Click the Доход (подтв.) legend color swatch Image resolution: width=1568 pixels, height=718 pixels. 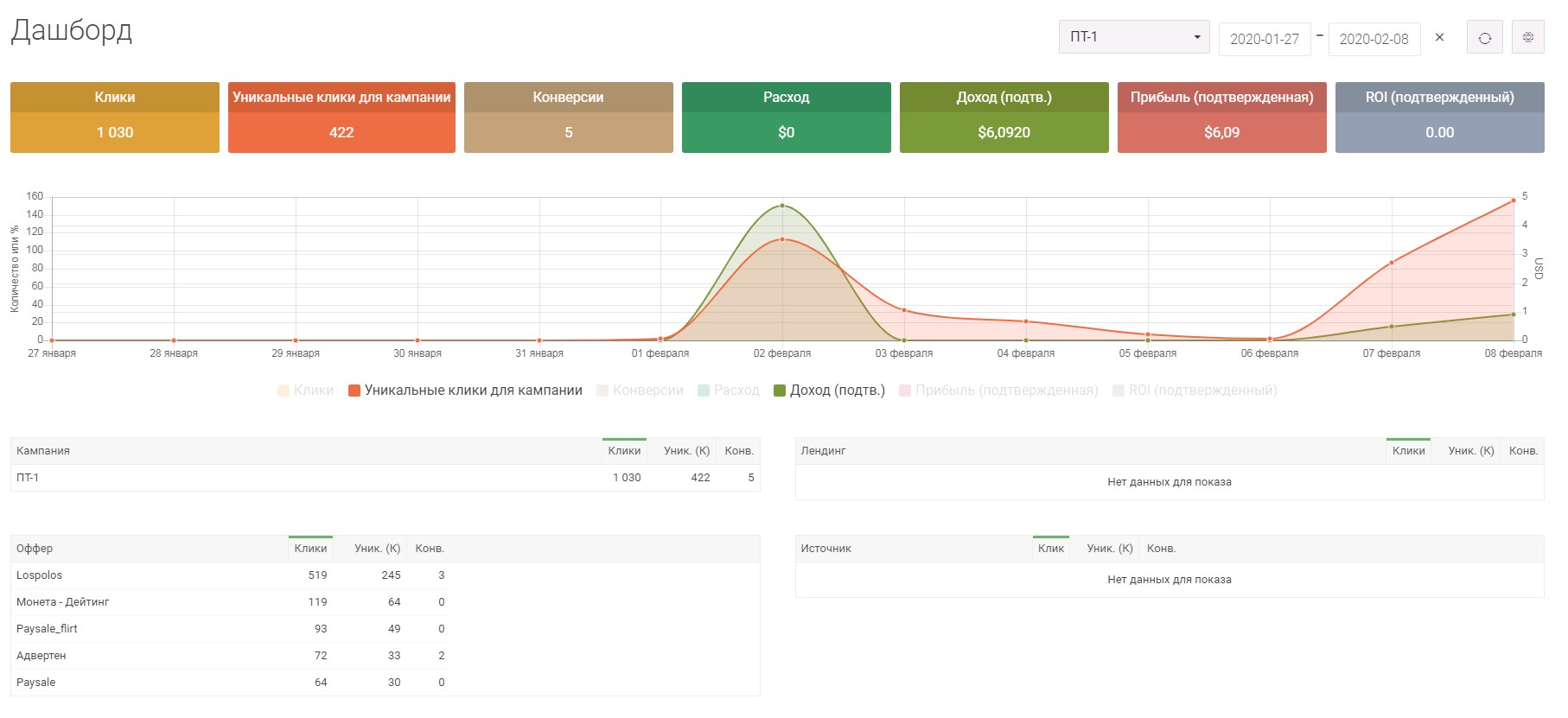tap(780, 391)
